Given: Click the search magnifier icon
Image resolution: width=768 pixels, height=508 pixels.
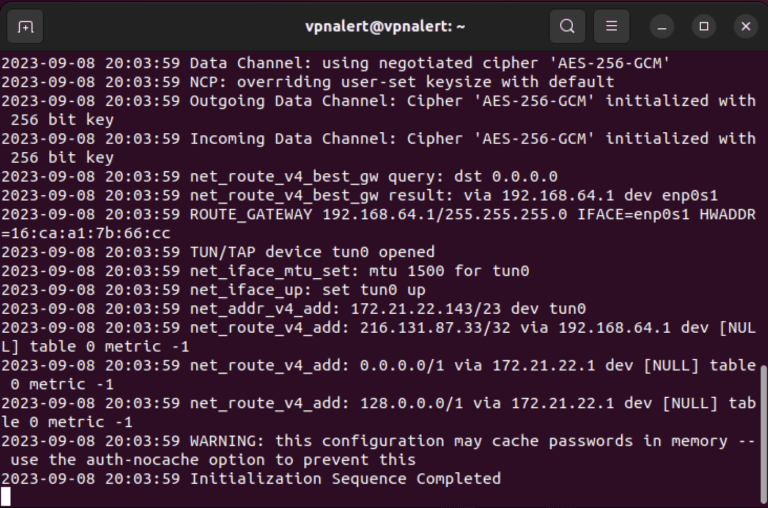Looking at the screenshot, I should coord(567,26).
